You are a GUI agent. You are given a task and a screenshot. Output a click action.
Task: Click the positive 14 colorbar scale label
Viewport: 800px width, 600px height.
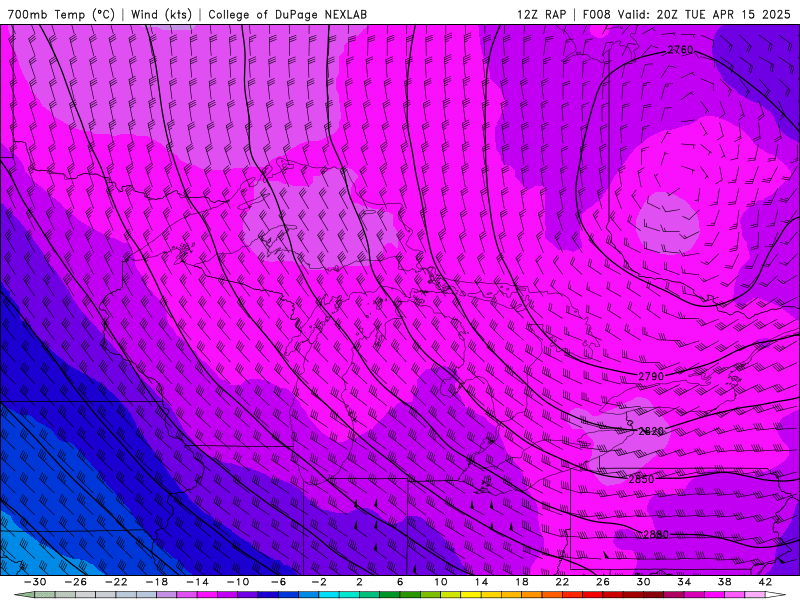[x=481, y=582]
